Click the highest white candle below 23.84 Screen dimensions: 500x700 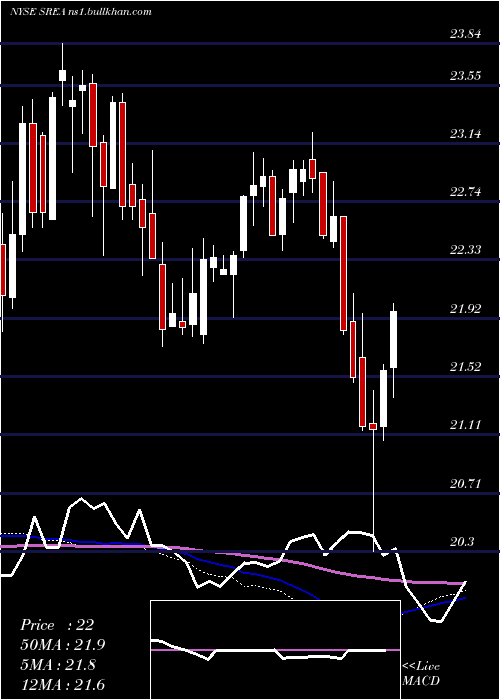62,75
